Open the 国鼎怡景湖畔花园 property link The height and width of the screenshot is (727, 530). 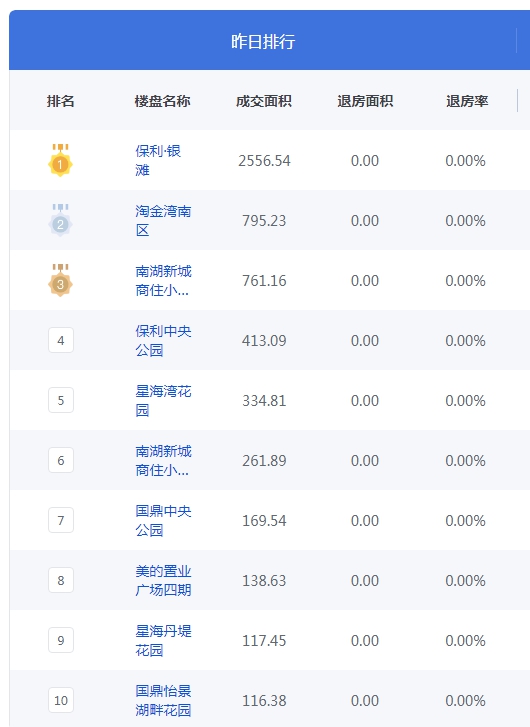[x=163, y=700]
